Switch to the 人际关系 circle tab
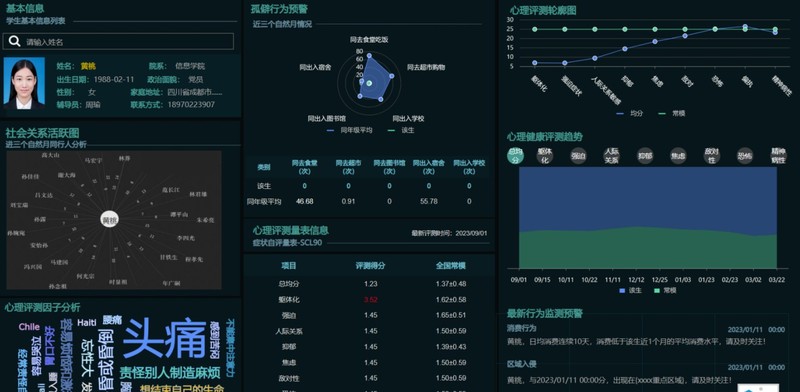 (612, 156)
